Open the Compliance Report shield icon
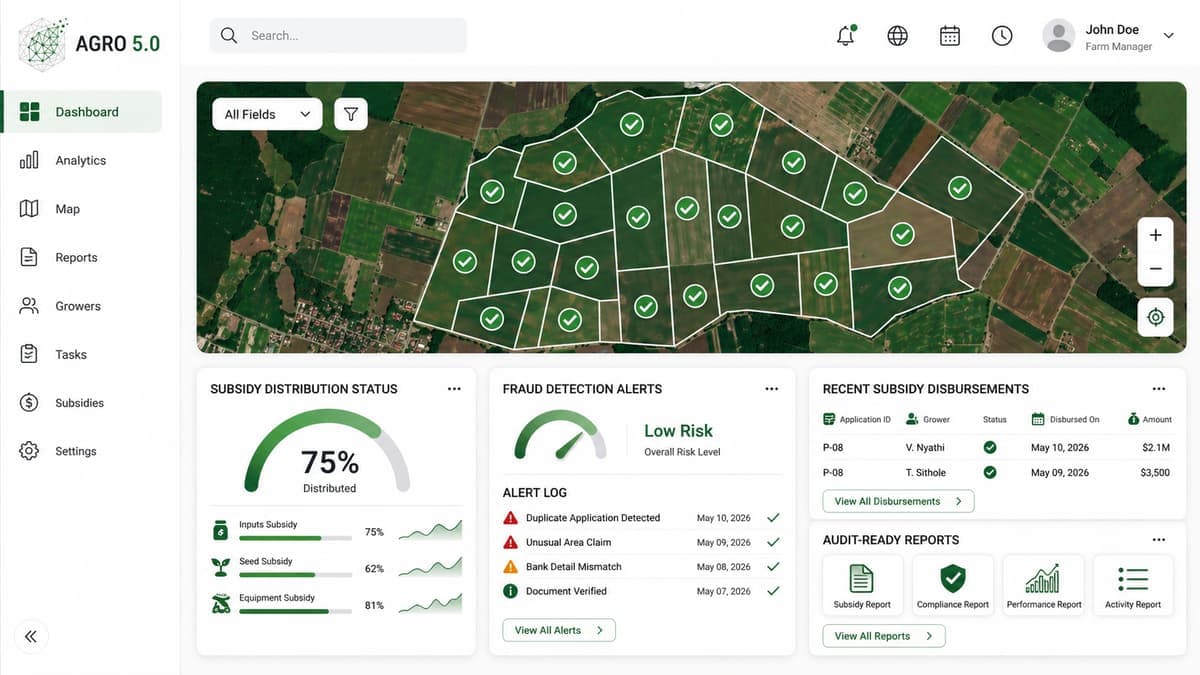 (953, 578)
